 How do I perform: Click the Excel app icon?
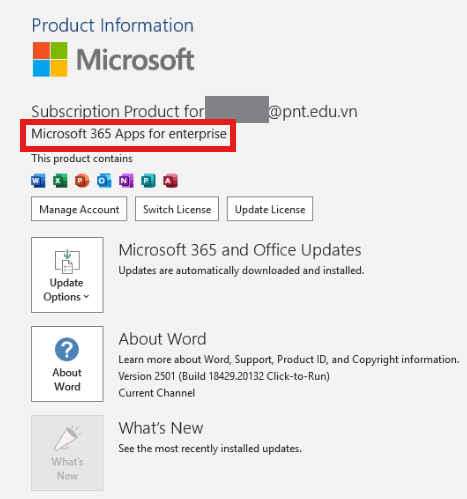[x=60, y=181]
